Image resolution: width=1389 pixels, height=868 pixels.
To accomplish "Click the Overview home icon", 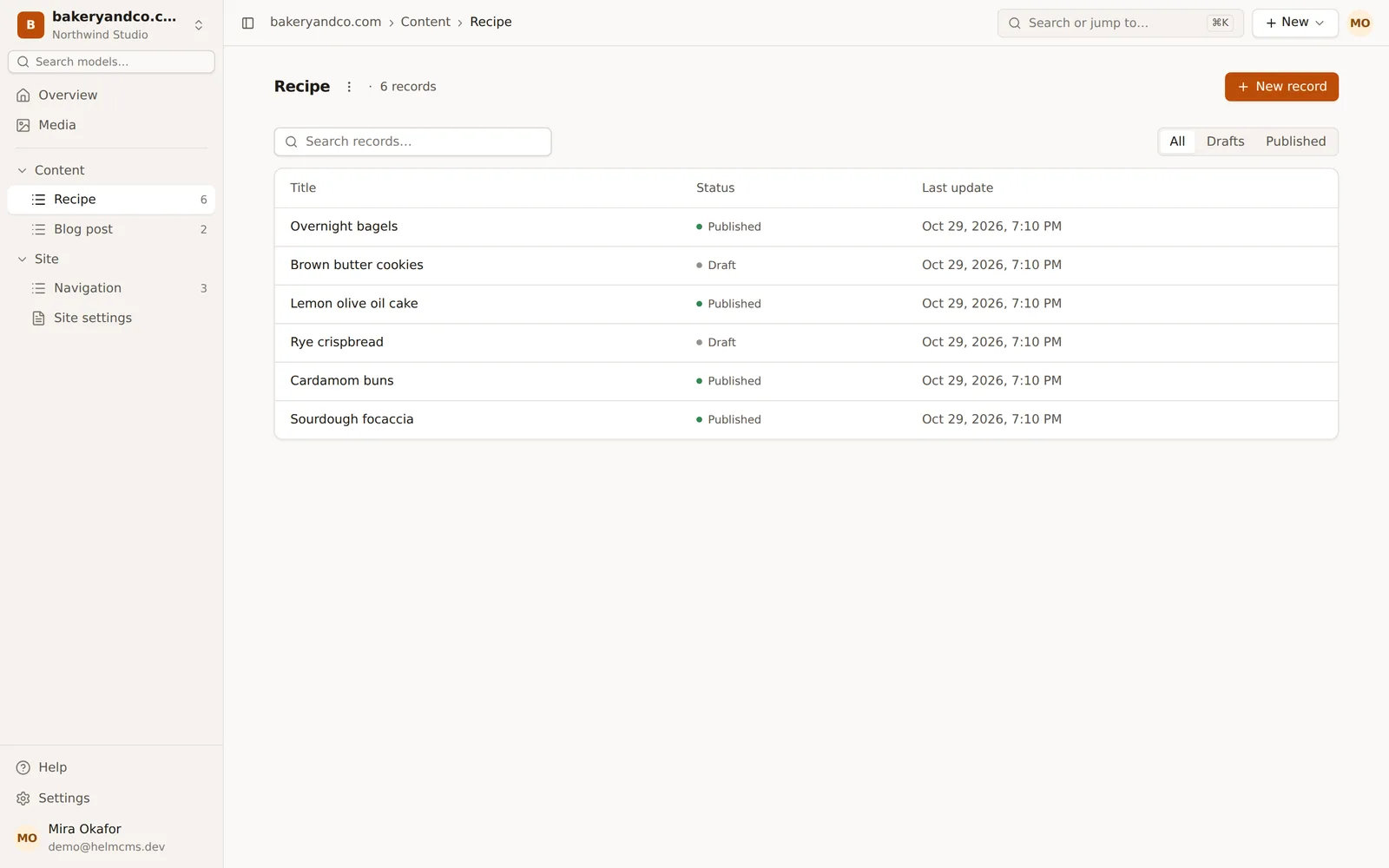I will point(23,95).
